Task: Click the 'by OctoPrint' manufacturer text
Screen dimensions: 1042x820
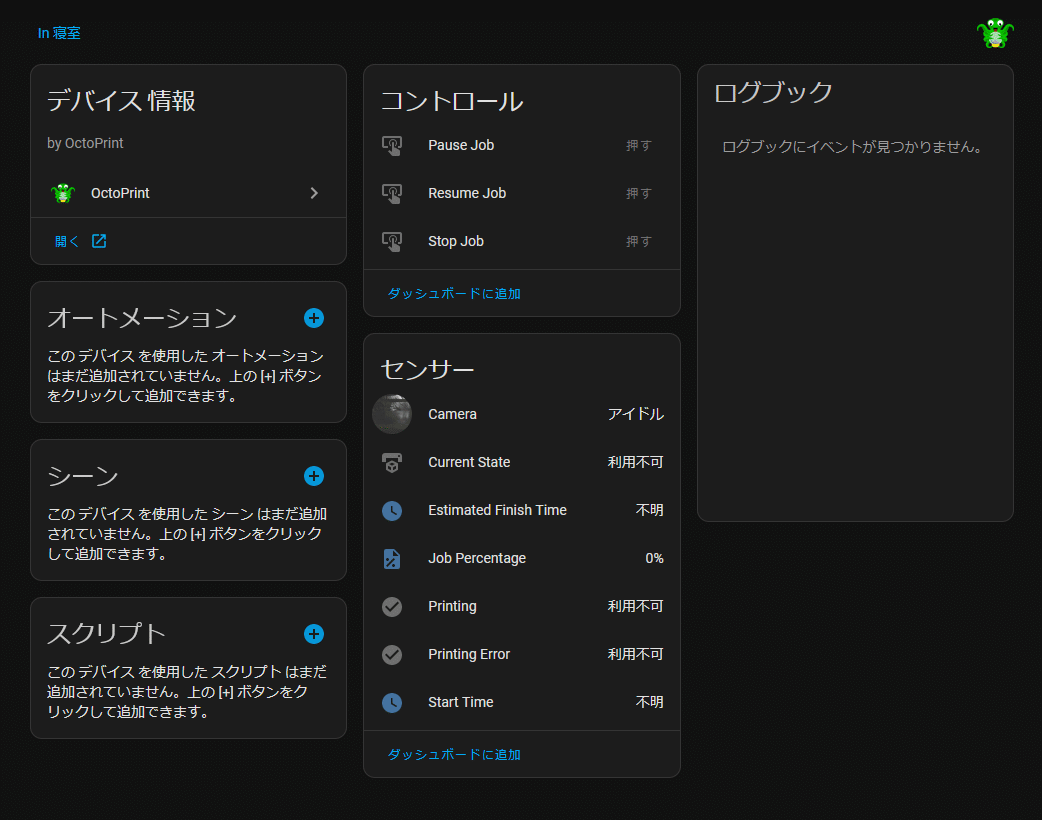Action: [85, 144]
